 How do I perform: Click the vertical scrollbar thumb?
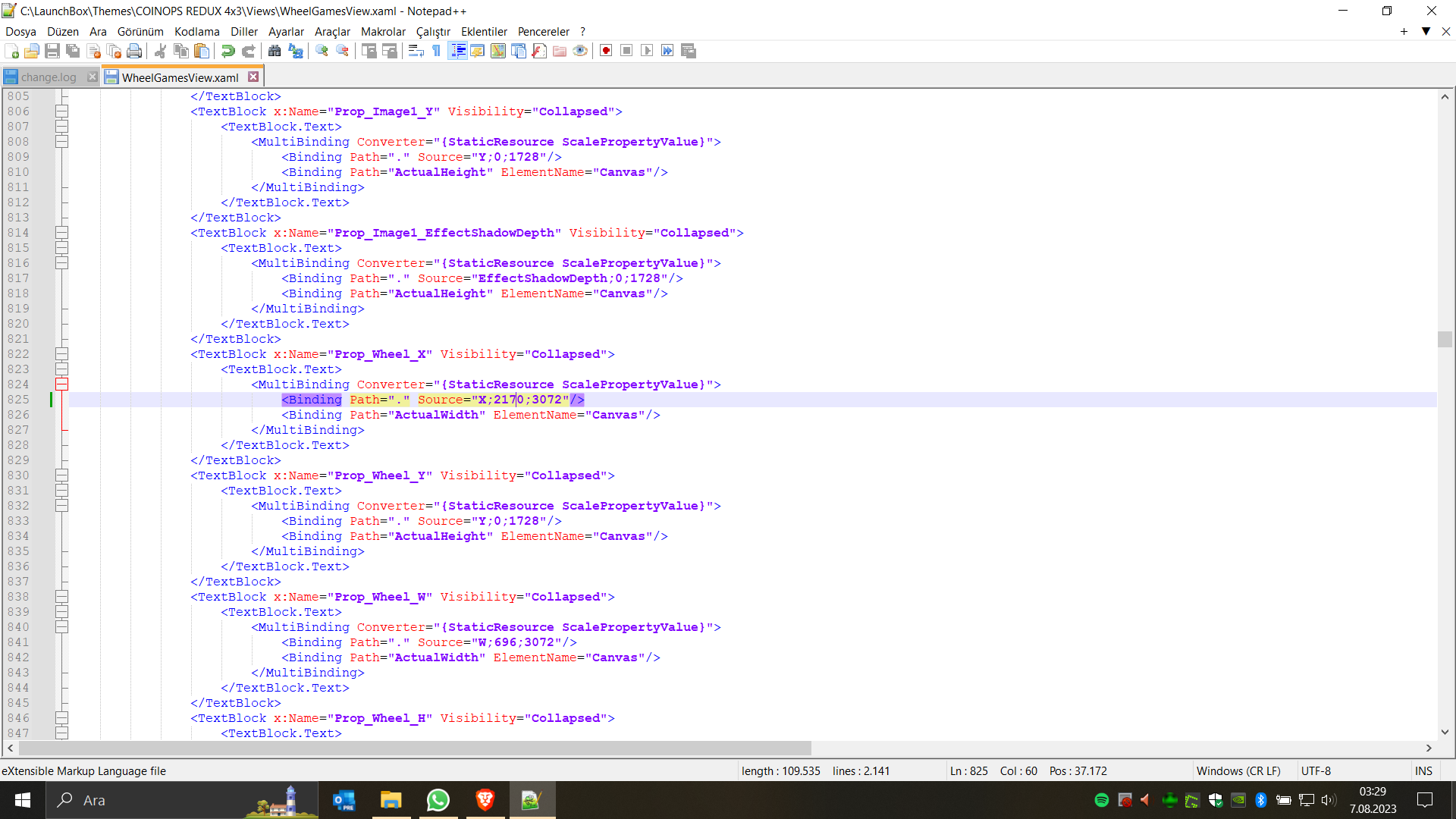pos(1445,339)
